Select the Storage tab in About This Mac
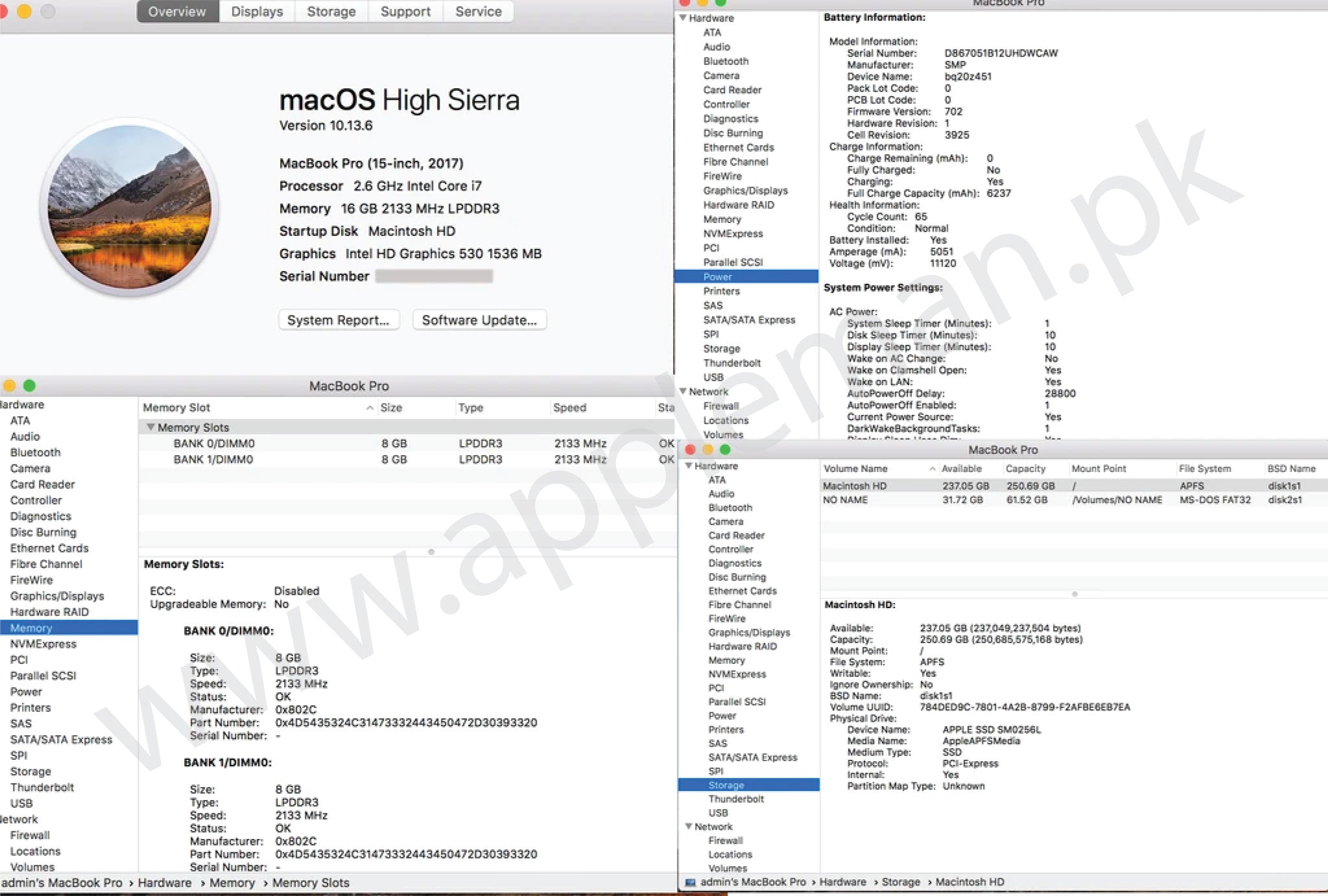 pyautogui.click(x=332, y=11)
